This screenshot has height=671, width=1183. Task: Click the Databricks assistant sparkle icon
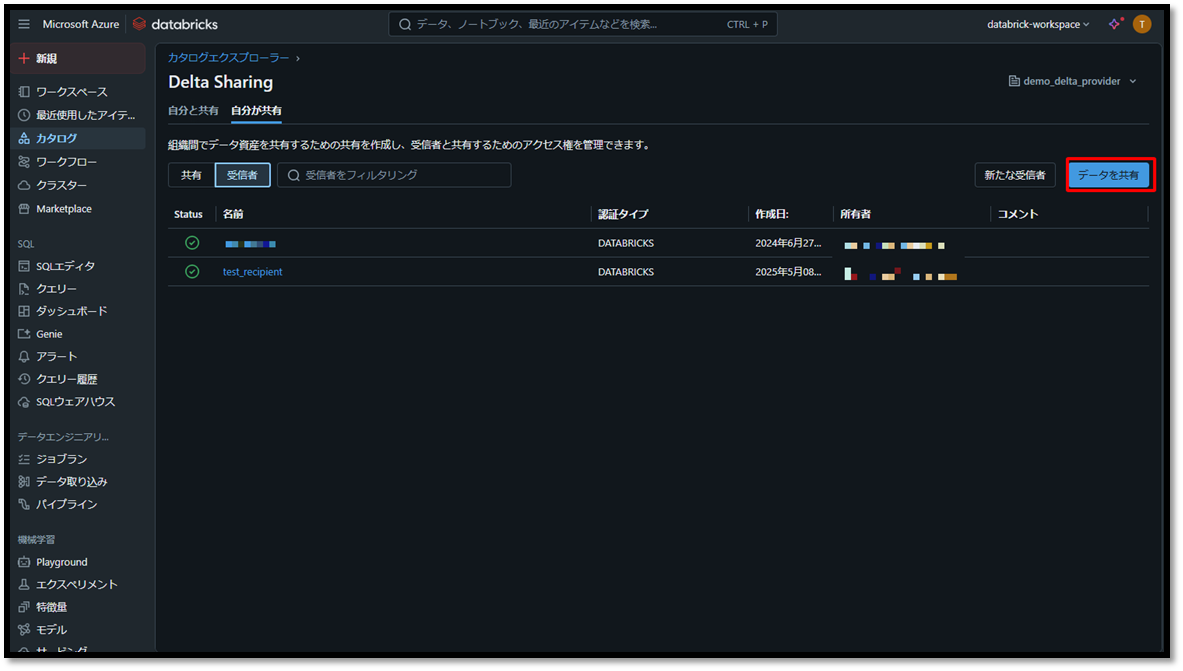coord(1115,24)
